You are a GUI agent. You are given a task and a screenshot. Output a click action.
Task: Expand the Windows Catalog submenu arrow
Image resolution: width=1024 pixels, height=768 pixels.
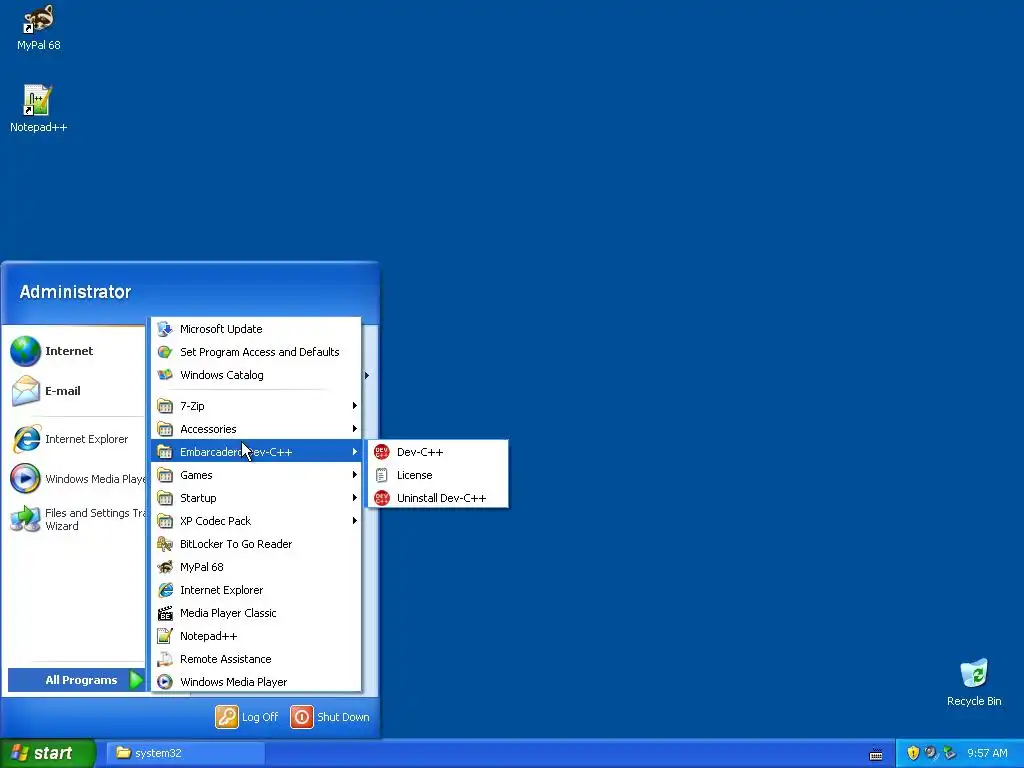coord(367,376)
